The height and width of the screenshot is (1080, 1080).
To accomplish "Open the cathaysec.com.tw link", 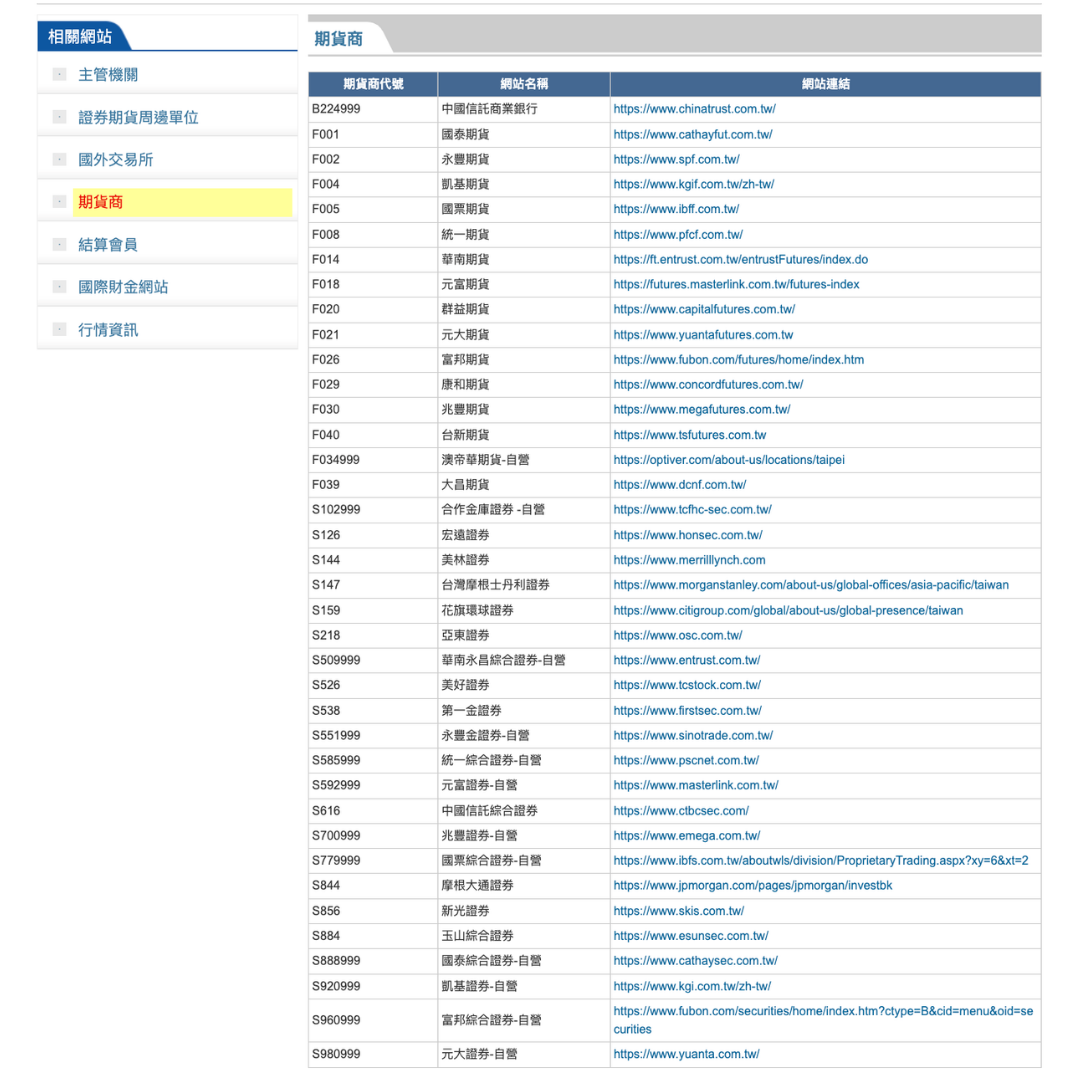I will pyautogui.click(x=696, y=960).
